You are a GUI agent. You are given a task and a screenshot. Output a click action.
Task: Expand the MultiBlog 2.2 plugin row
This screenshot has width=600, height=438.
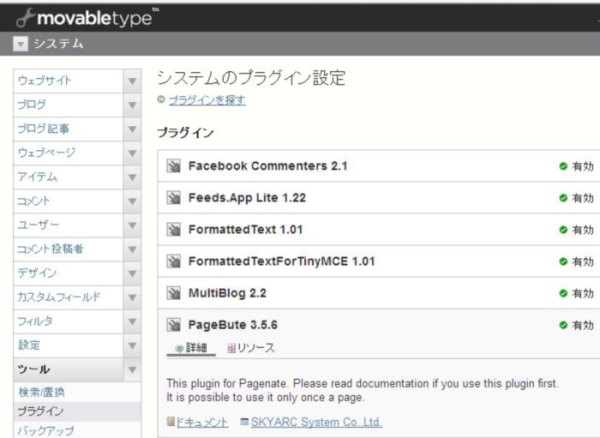(x=379, y=293)
